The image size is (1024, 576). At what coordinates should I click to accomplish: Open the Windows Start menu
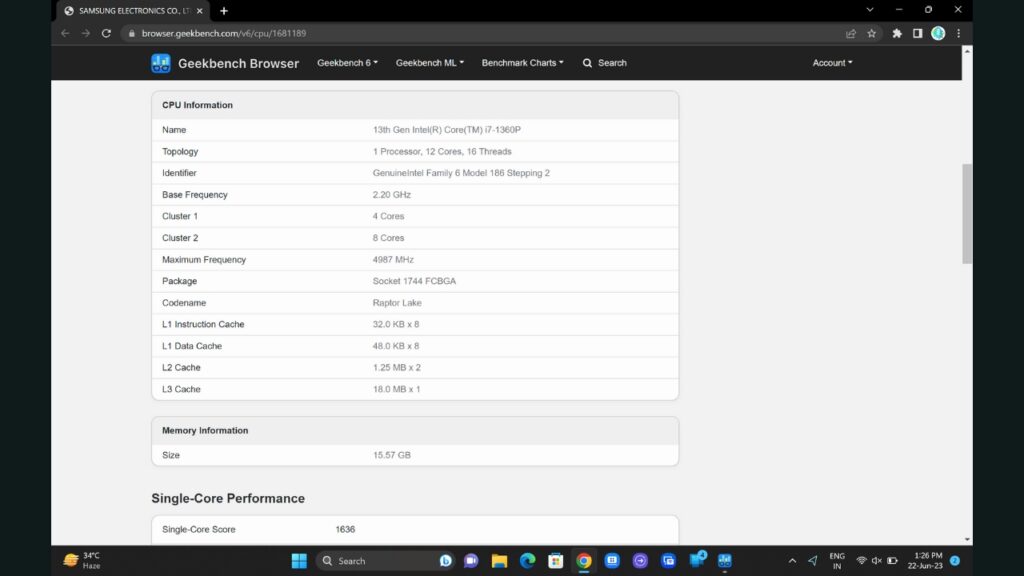[299, 560]
